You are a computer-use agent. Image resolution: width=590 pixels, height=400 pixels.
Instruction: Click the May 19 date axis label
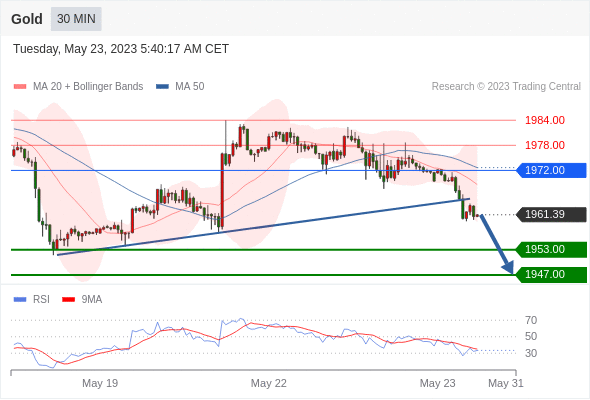click(x=100, y=383)
